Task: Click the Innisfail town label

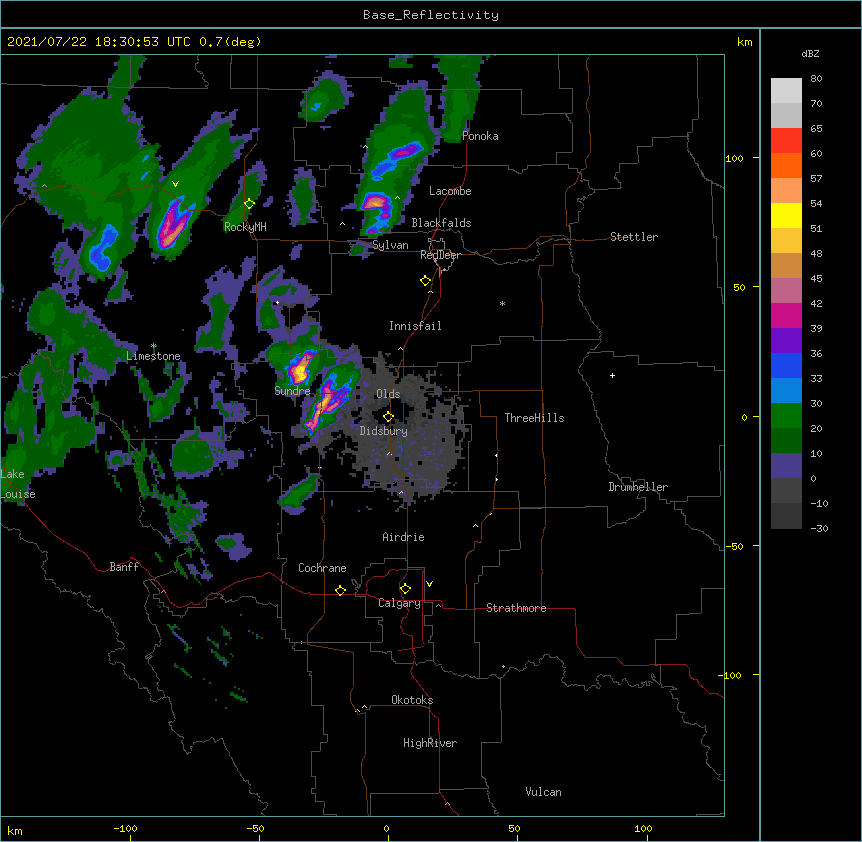Action: coord(415,326)
